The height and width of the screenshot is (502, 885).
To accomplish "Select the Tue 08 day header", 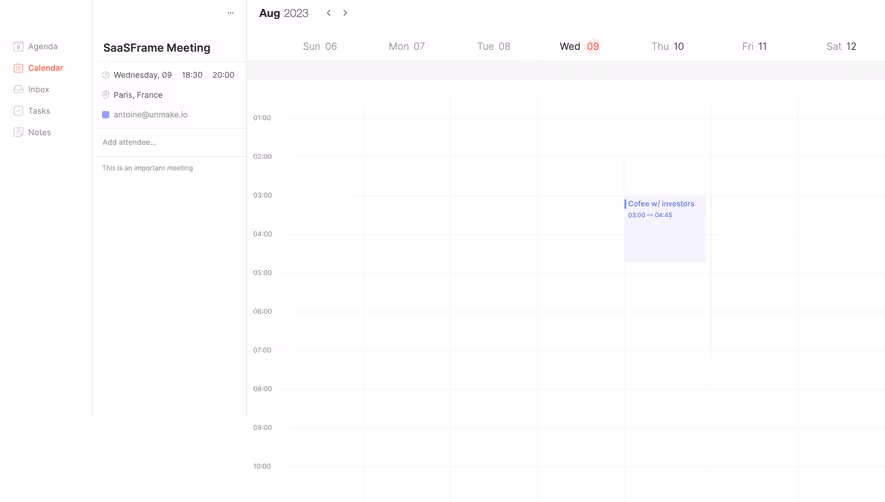I will coord(494,46).
